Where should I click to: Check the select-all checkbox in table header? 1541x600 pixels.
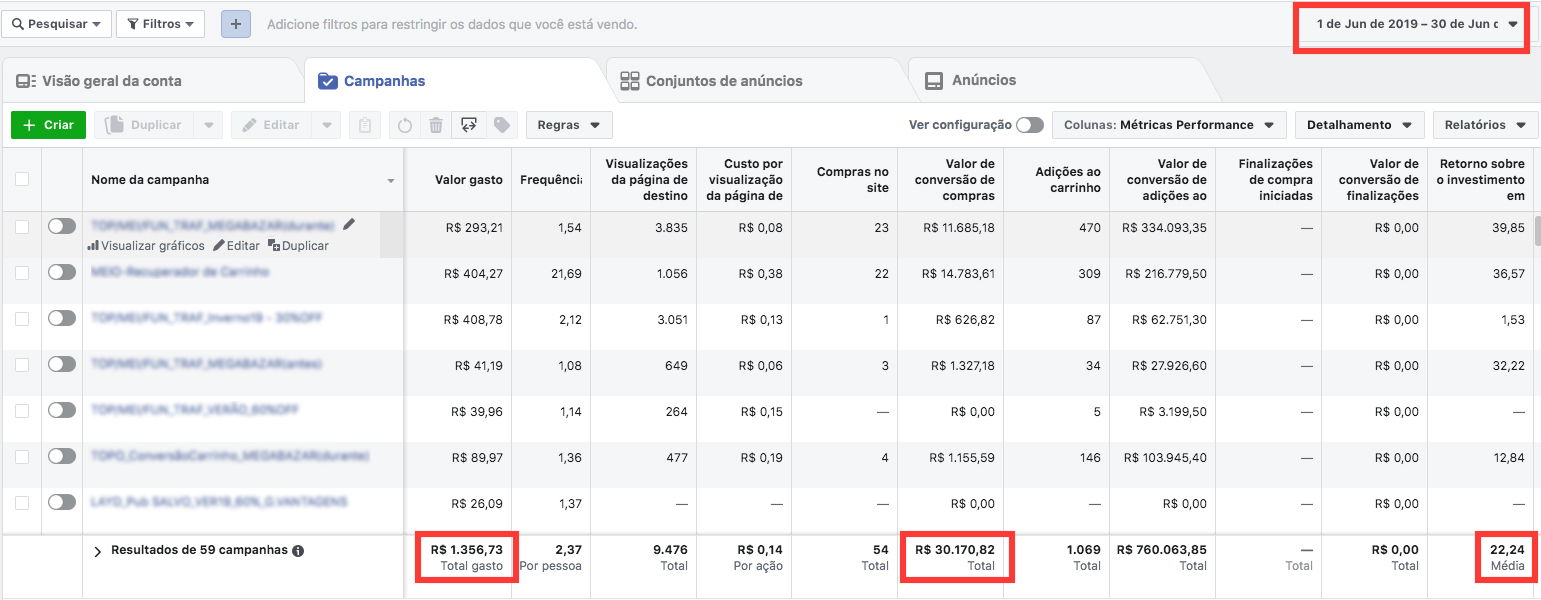[22, 180]
